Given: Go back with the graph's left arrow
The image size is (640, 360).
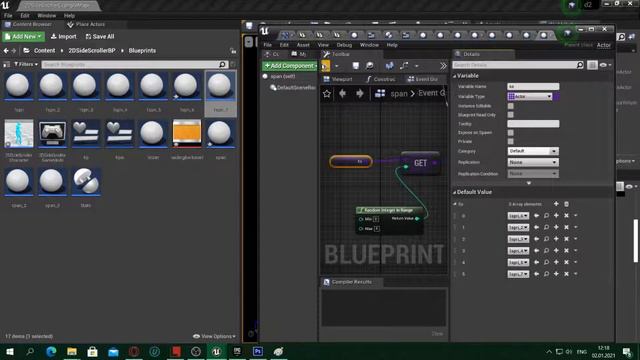Looking at the screenshot, I should tap(342, 94).
